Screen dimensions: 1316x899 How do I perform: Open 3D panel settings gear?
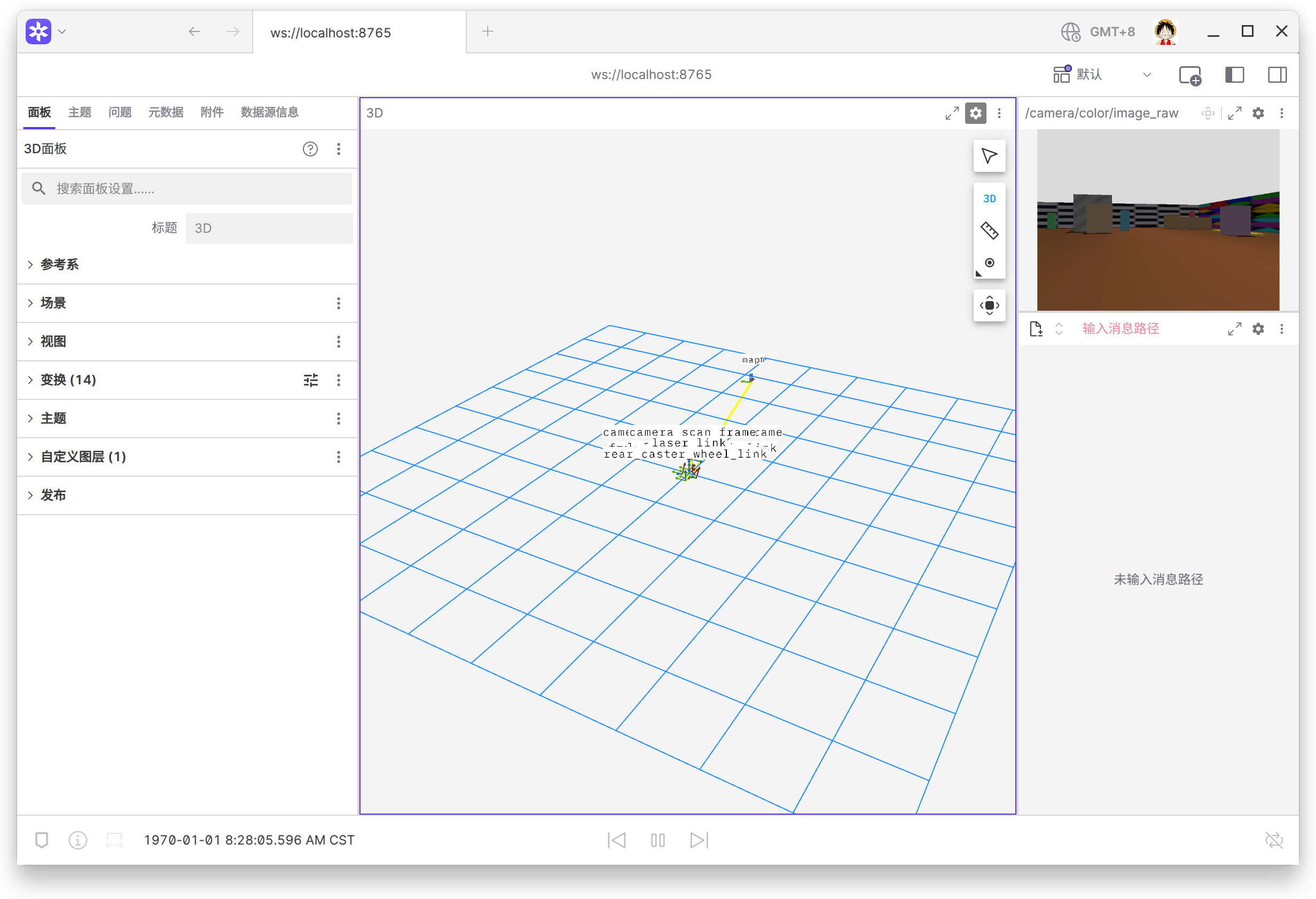click(975, 113)
